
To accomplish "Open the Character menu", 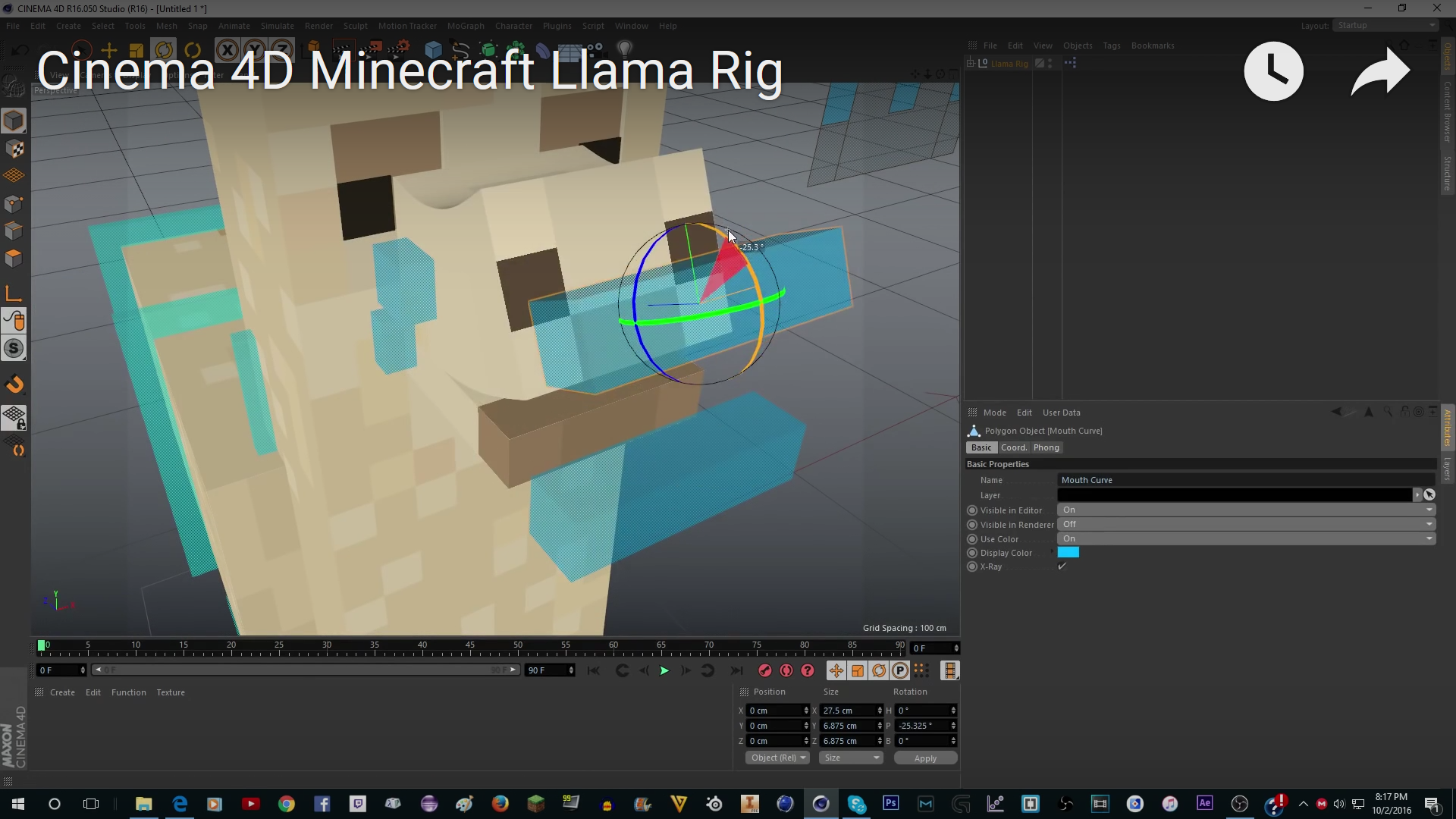I will [513, 26].
